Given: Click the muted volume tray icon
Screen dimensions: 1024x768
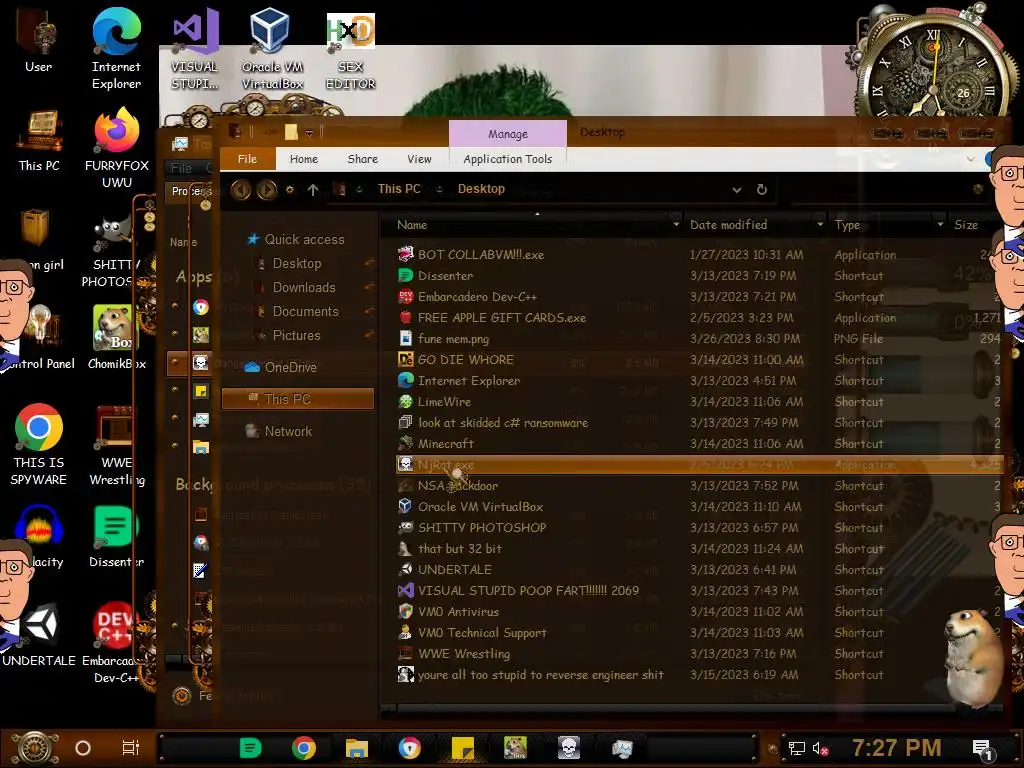Looking at the screenshot, I should click(x=820, y=749).
